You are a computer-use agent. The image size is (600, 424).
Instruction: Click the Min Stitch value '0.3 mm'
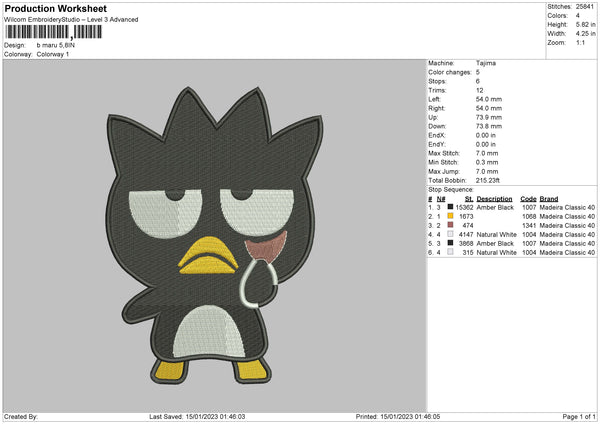click(x=487, y=162)
